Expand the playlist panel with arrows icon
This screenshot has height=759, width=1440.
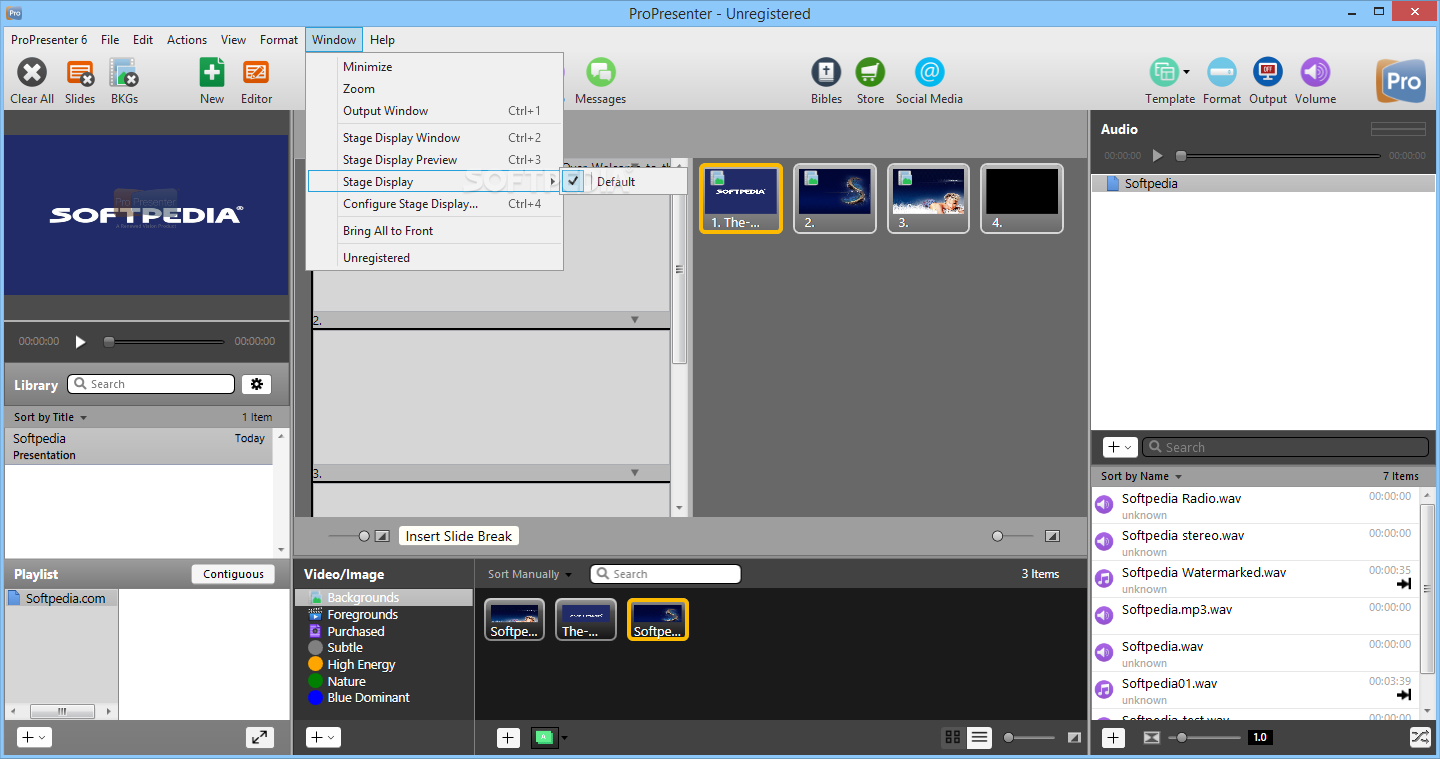click(x=260, y=737)
